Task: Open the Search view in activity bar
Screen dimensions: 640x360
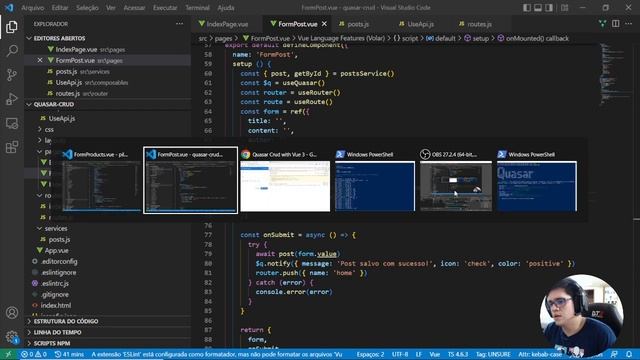Action: tap(12, 51)
